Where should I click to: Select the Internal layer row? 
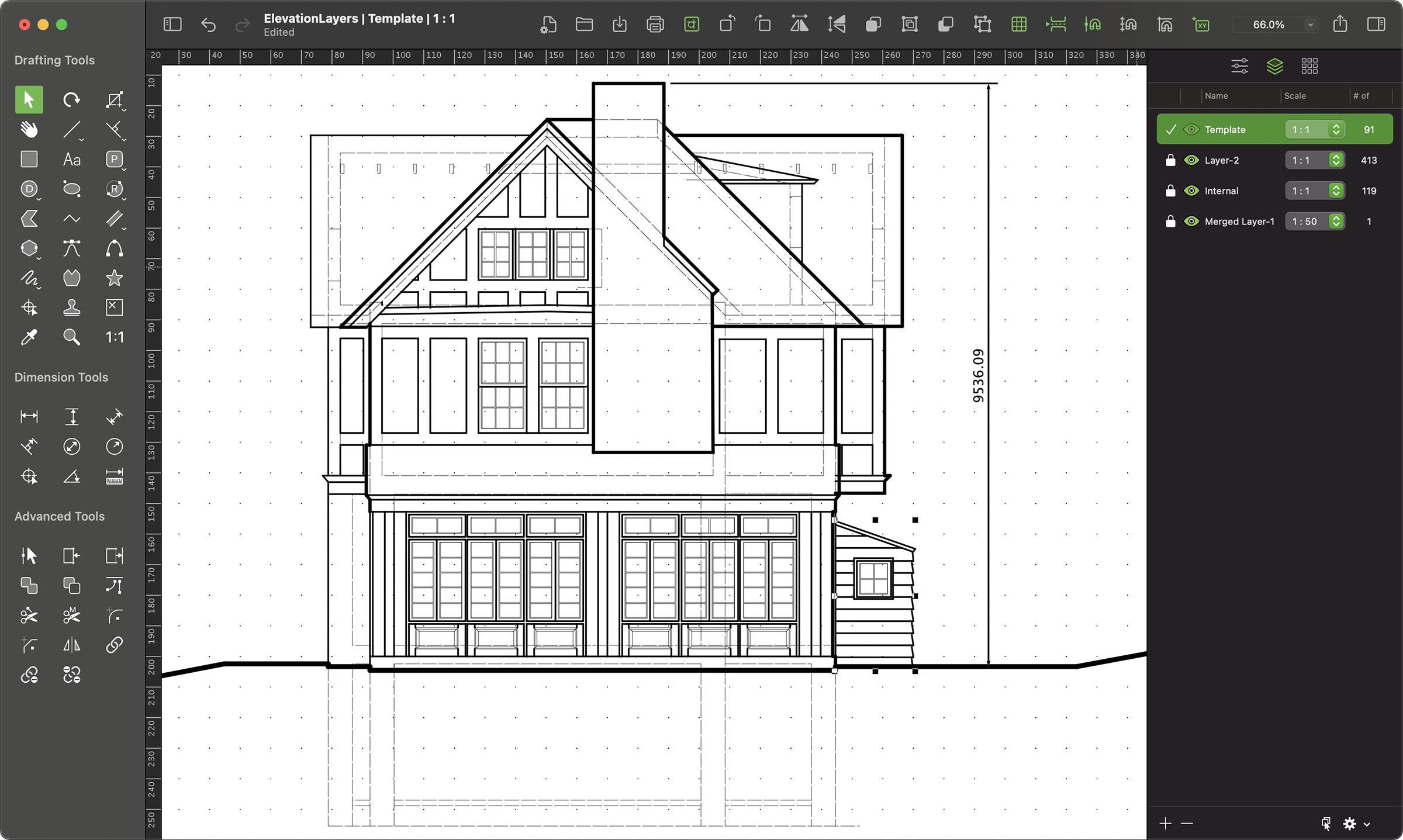tap(1221, 191)
